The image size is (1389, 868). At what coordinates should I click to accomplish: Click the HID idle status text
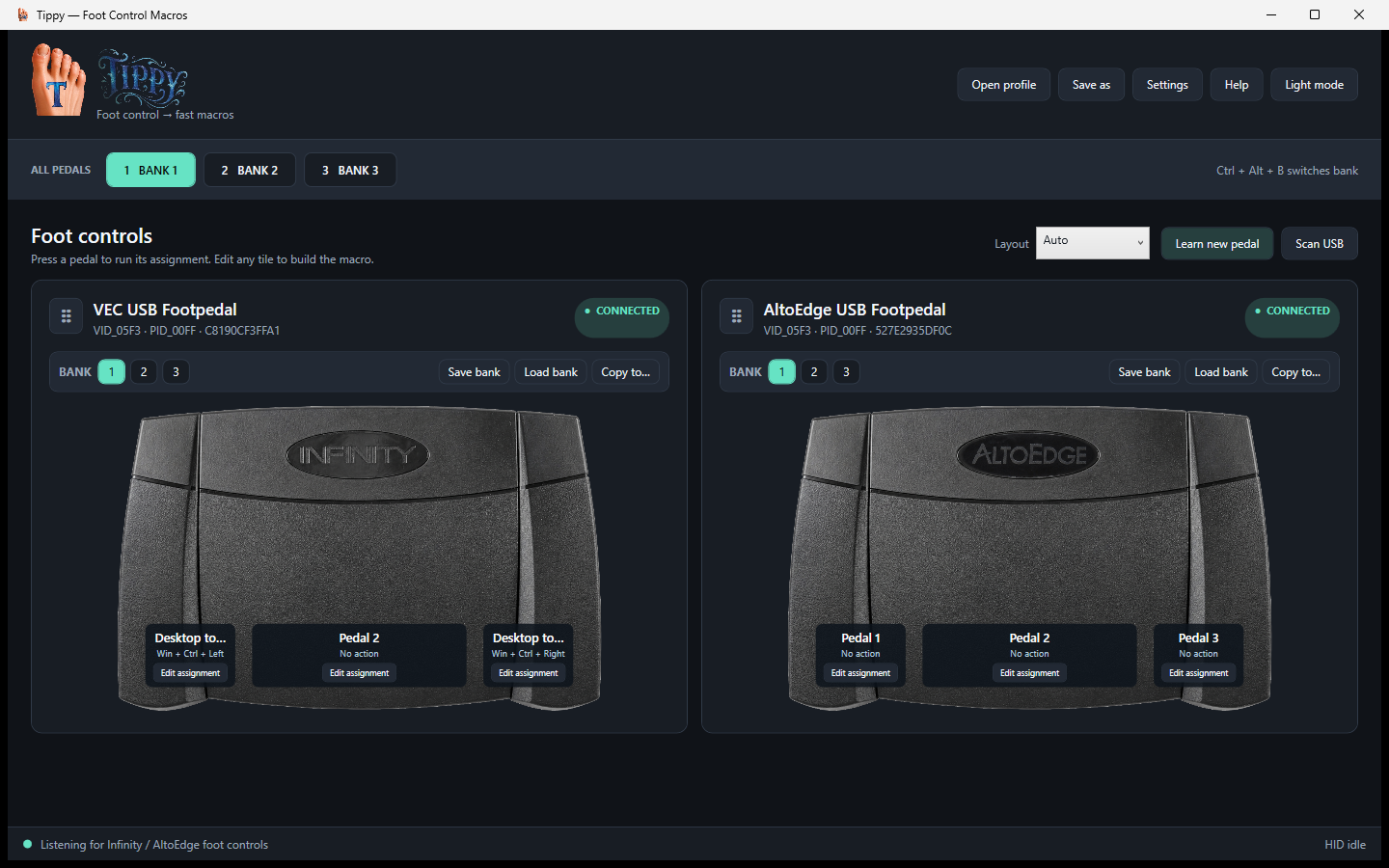[x=1345, y=845]
